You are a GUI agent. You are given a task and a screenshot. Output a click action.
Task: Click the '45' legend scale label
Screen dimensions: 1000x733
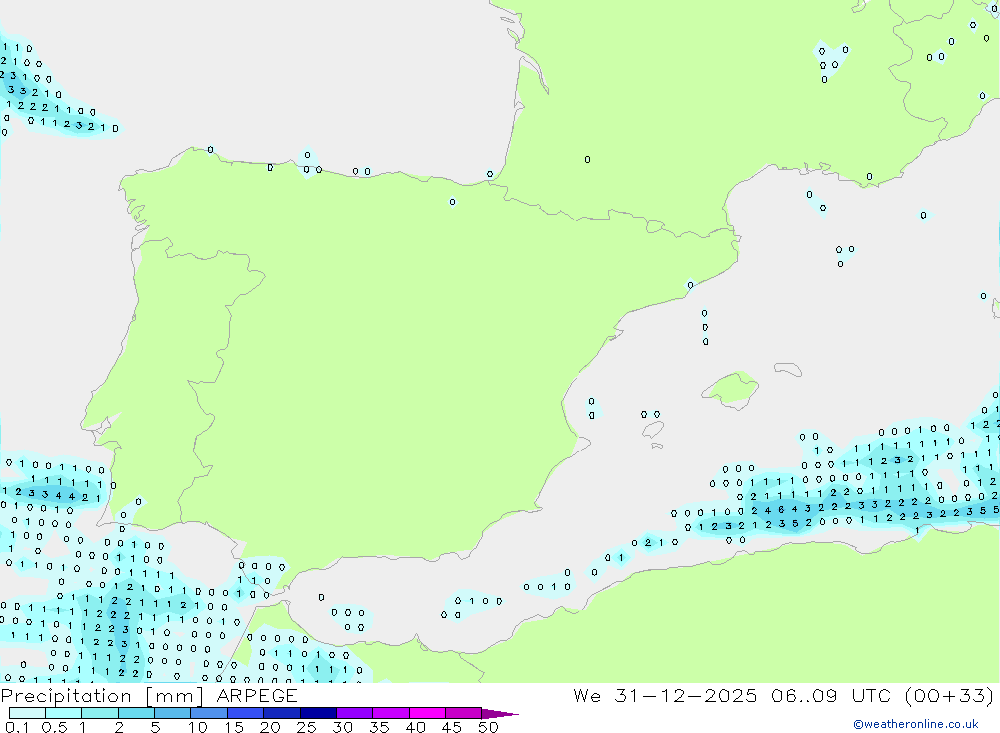pos(452,727)
